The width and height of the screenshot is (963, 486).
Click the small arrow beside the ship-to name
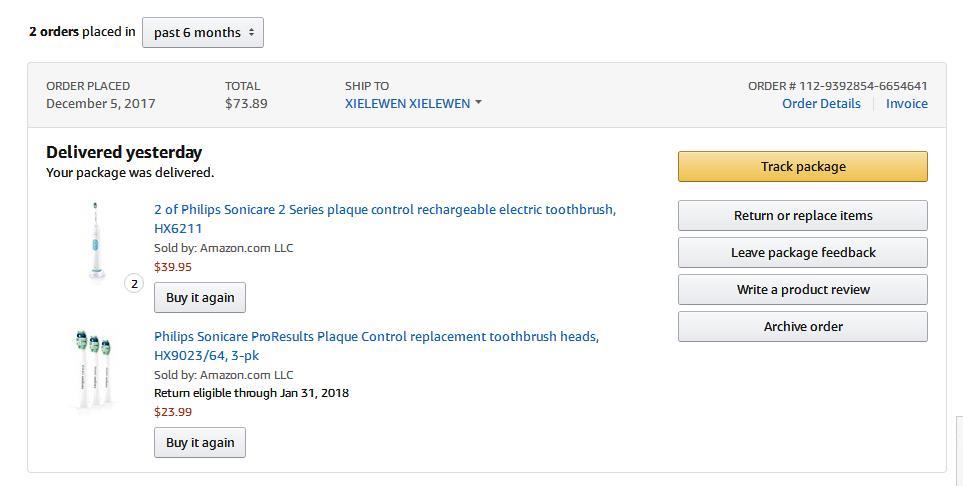tap(478, 103)
